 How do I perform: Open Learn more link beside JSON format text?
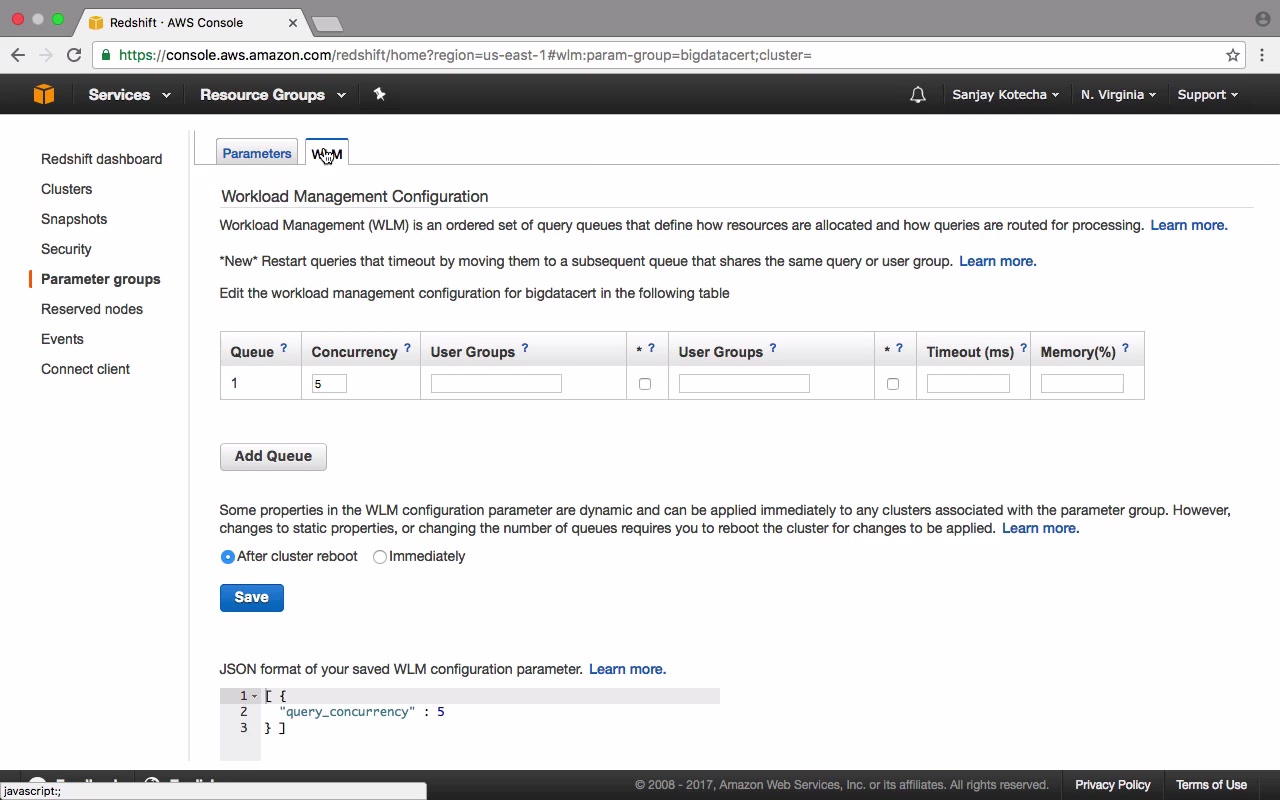[x=628, y=669]
